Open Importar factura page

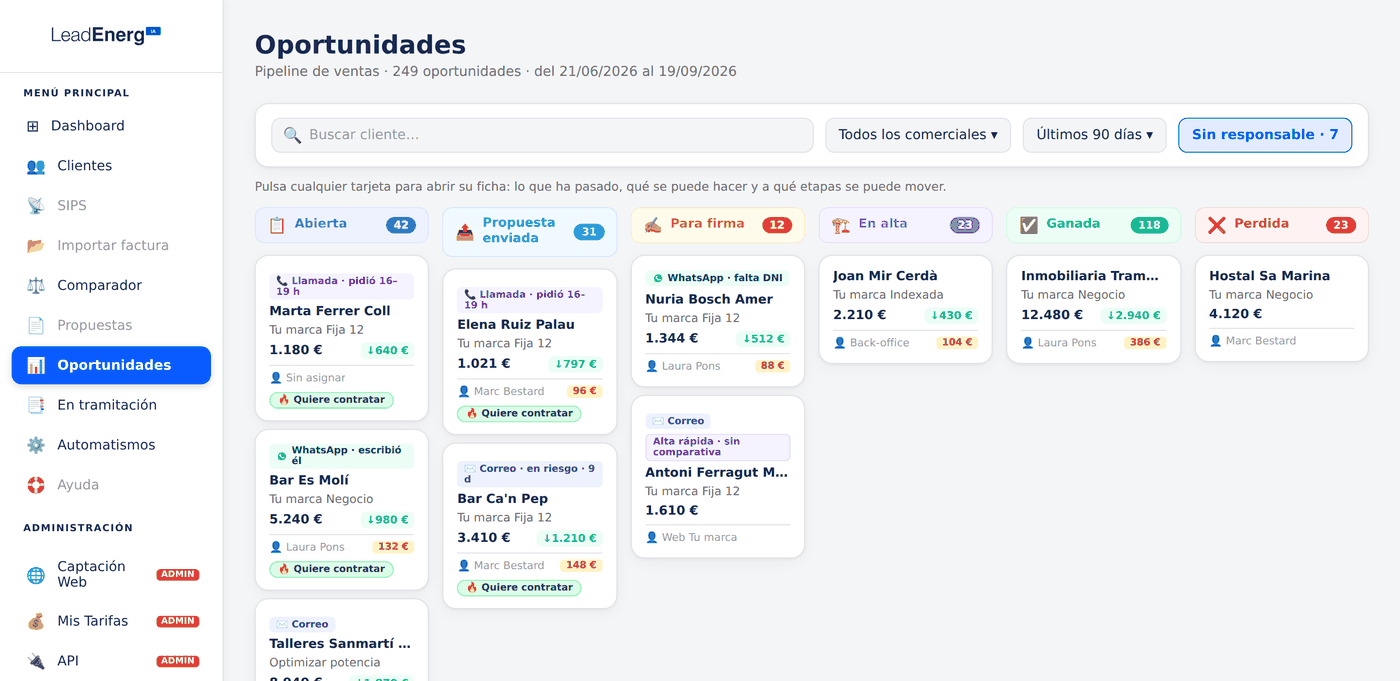click(x=111, y=246)
